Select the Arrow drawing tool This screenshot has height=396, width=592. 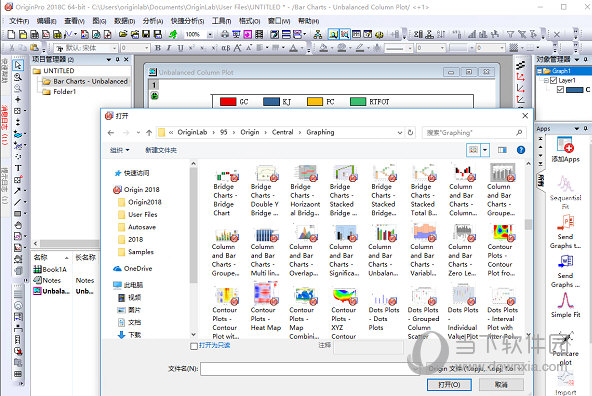coord(18,191)
